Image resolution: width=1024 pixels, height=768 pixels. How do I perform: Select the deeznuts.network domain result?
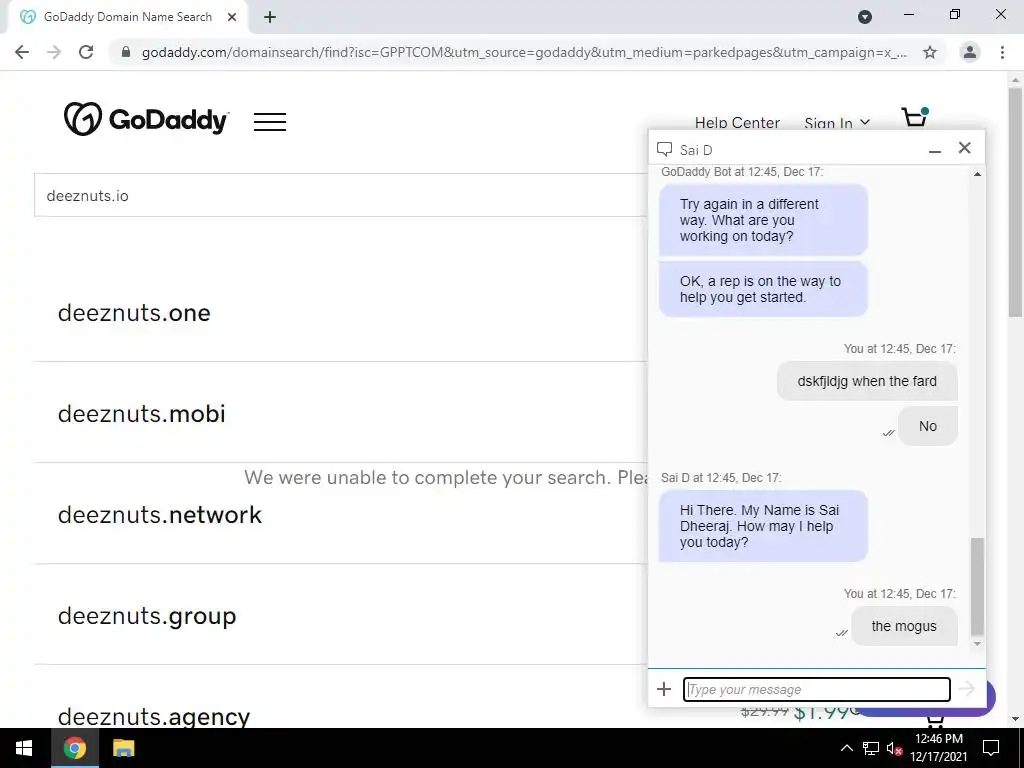pyautogui.click(x=159, y=515)
